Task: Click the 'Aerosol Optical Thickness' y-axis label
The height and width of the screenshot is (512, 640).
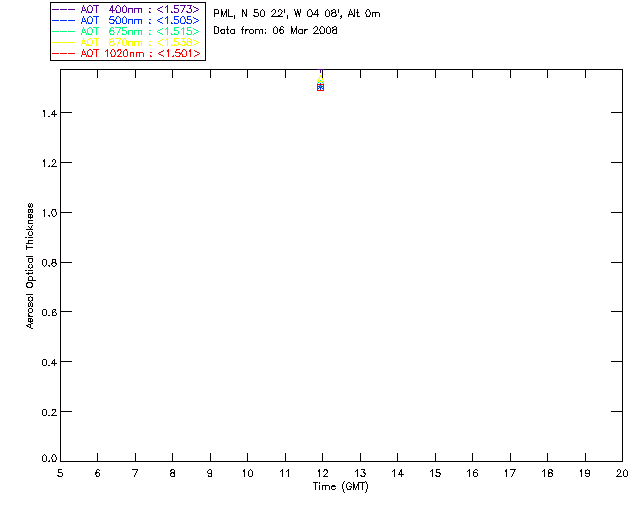Action: point(31,266)
